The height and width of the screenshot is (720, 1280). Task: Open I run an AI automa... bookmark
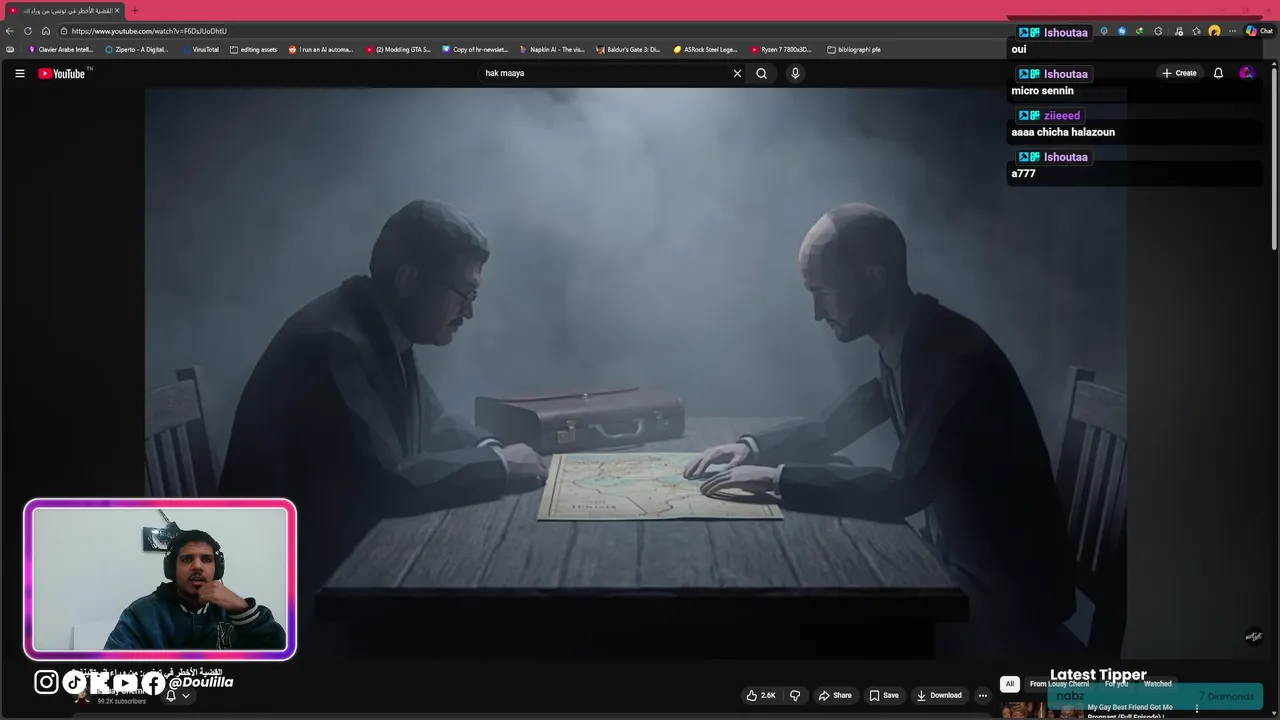[321, 49]
